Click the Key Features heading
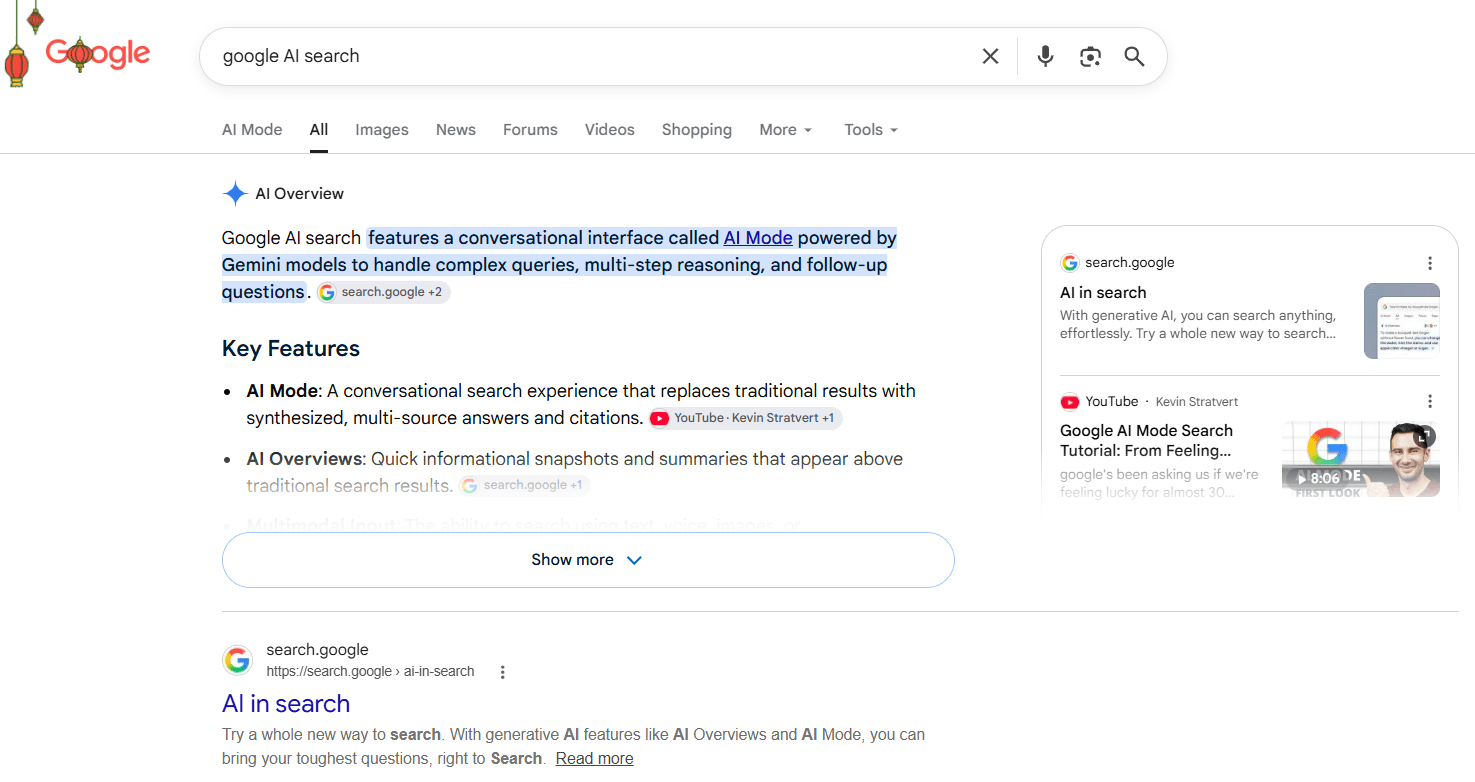The height and width of the screenshot is (782, 1475). 291,349
